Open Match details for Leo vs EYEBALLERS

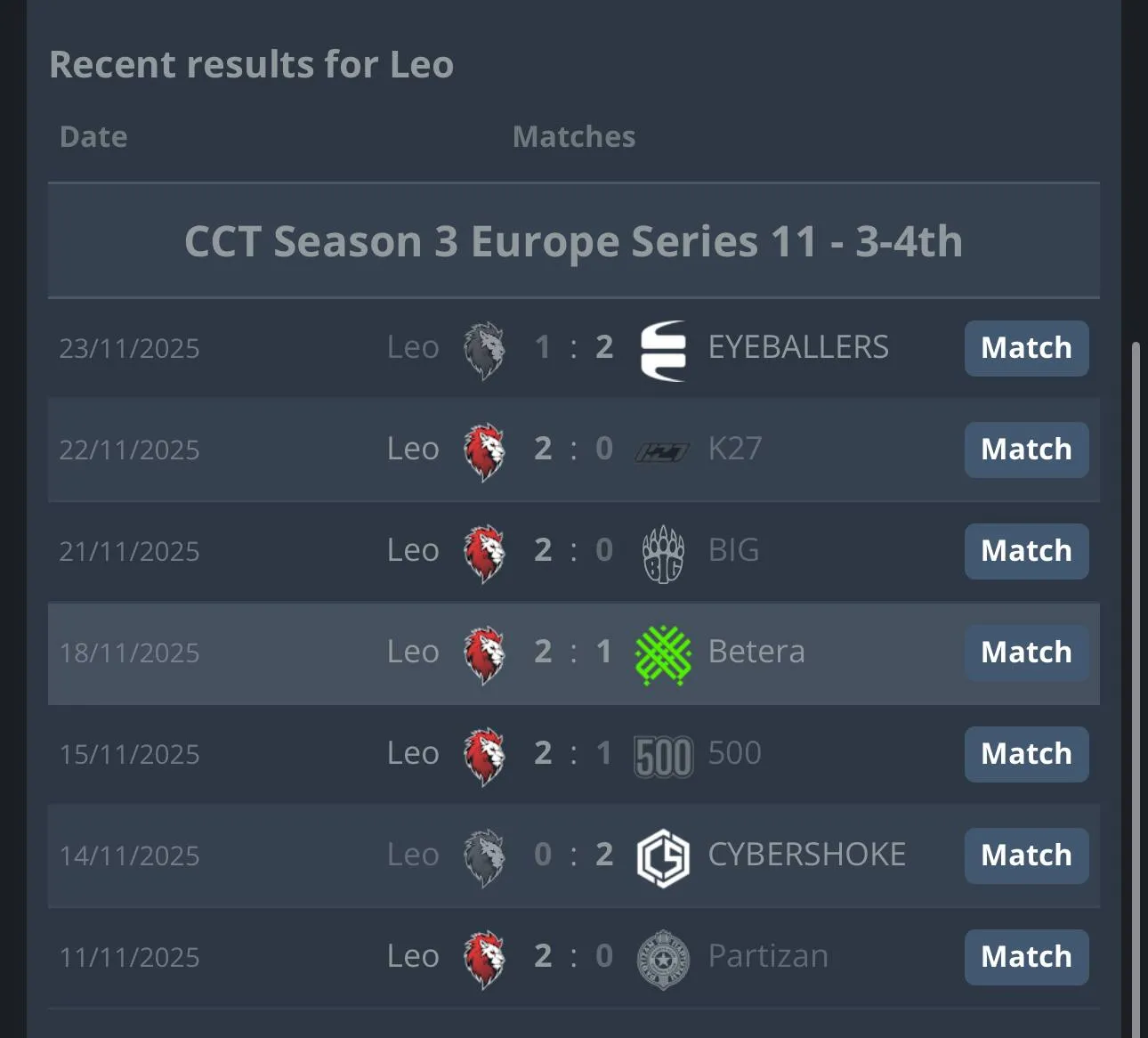(1026, 348)
